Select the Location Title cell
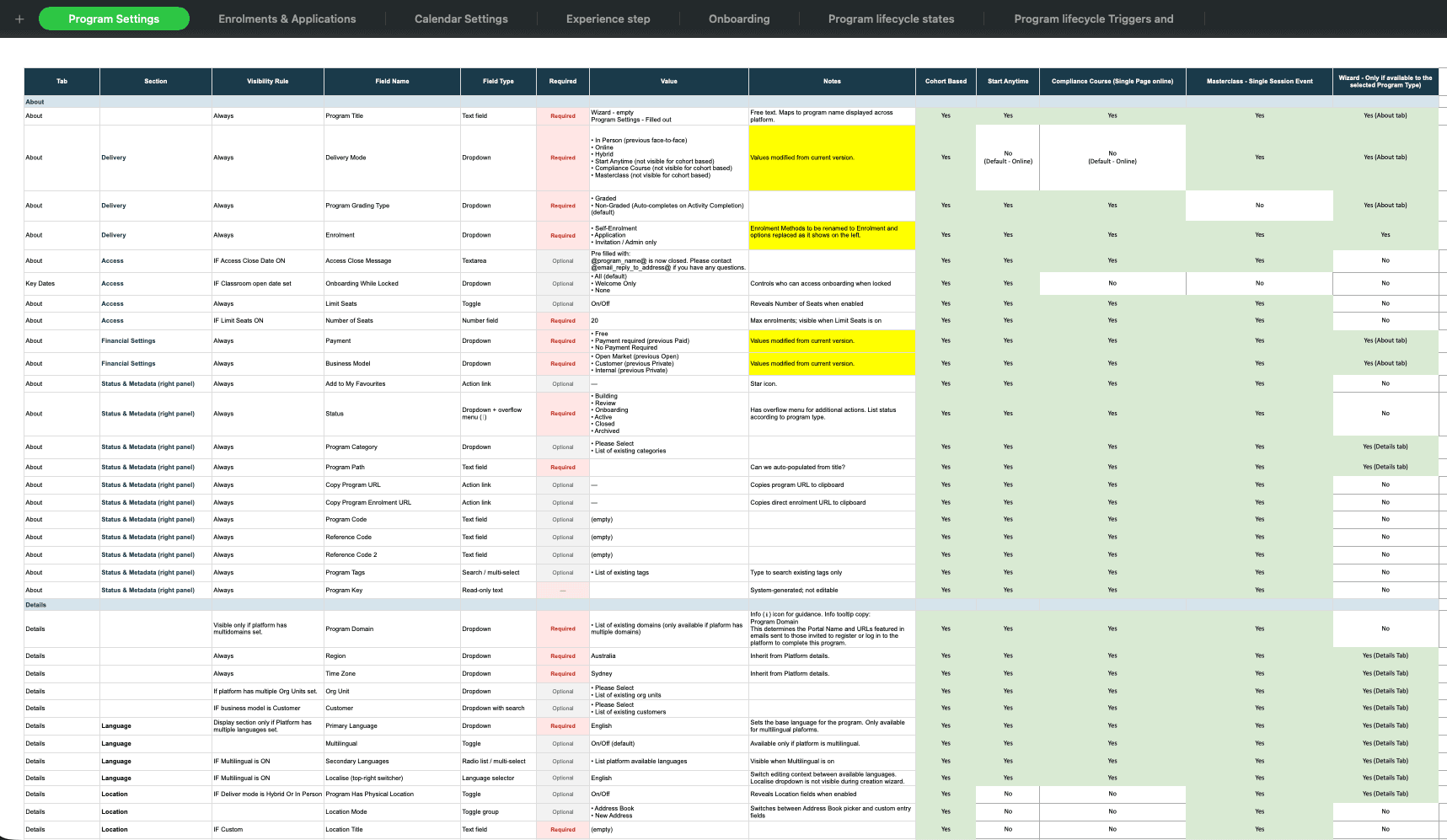1447x840 pixels. point(392,830)
